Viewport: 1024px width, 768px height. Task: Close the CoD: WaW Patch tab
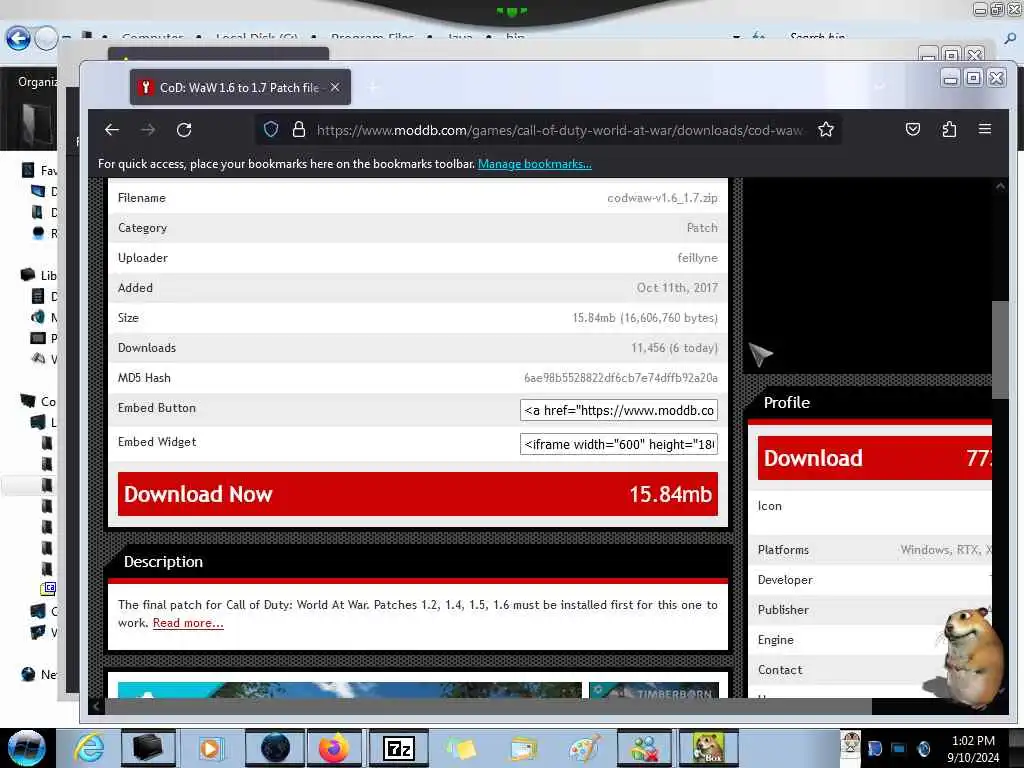tap(335, 87)
